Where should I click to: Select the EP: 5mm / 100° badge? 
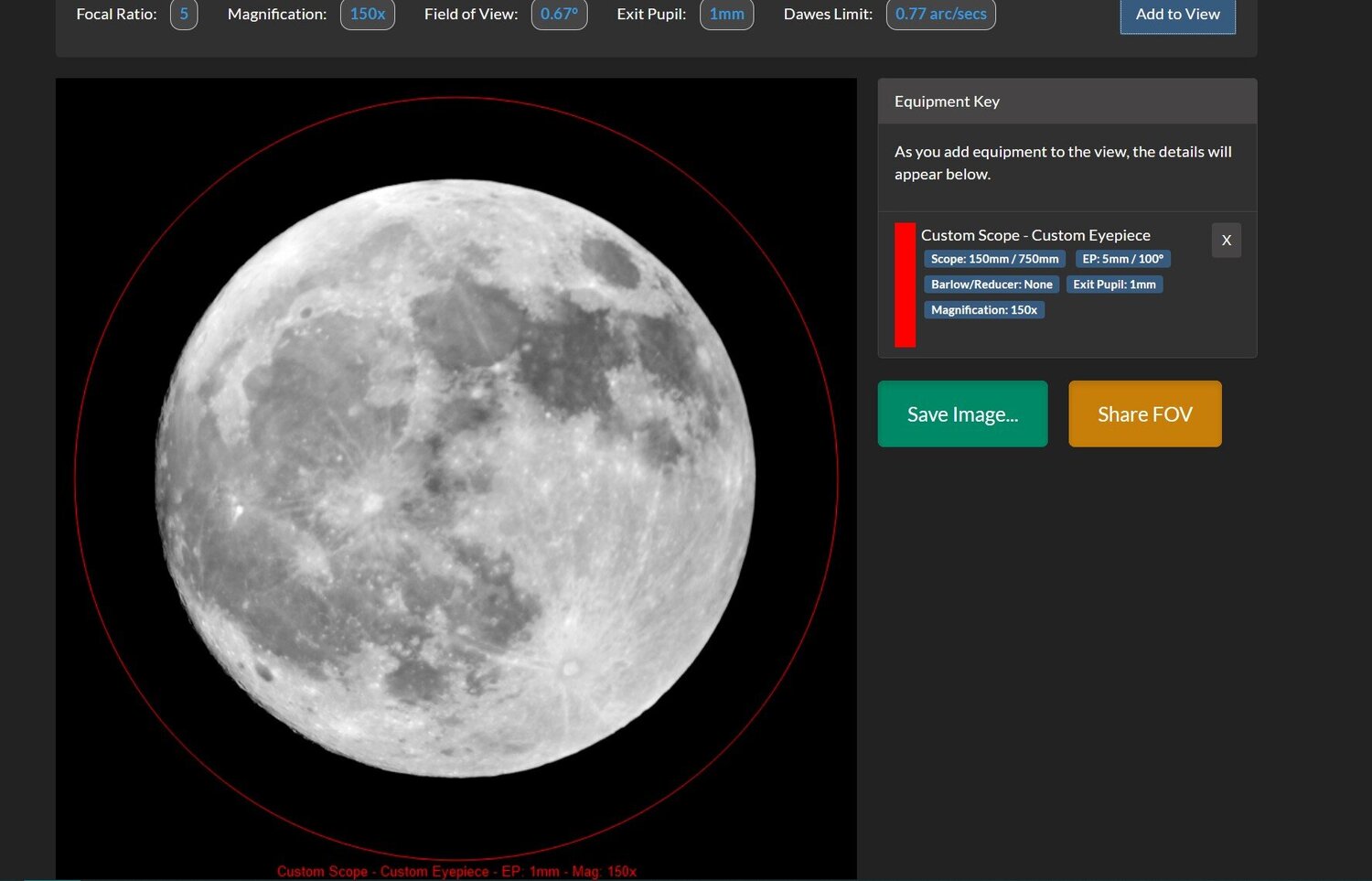[1122, 259]
